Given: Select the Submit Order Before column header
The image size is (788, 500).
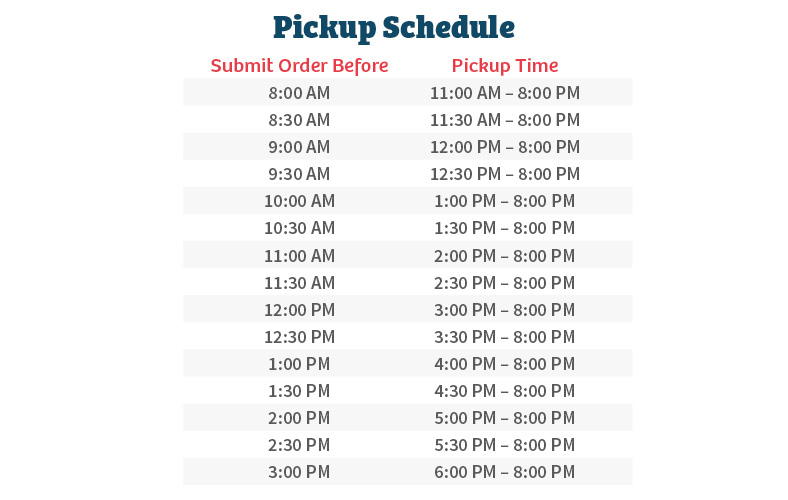Looking at the screenshot, I should click(299, 66).
